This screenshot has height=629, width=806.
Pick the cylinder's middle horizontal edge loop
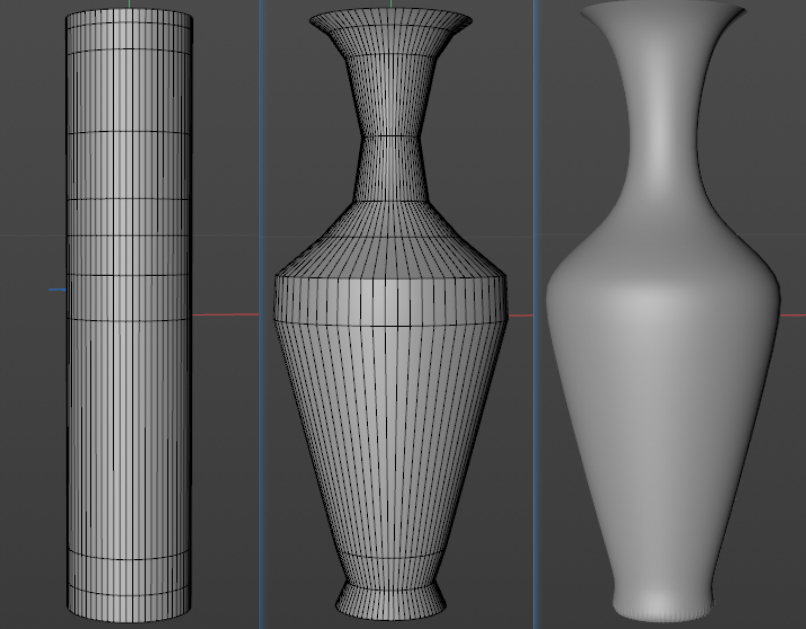click(x=128, y=320)
